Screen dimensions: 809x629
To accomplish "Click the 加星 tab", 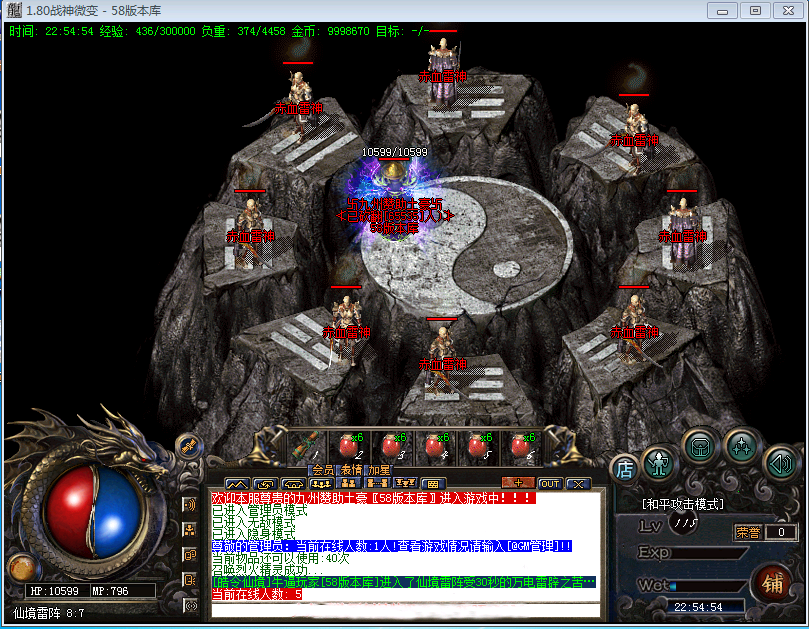I will coord(378,470).
